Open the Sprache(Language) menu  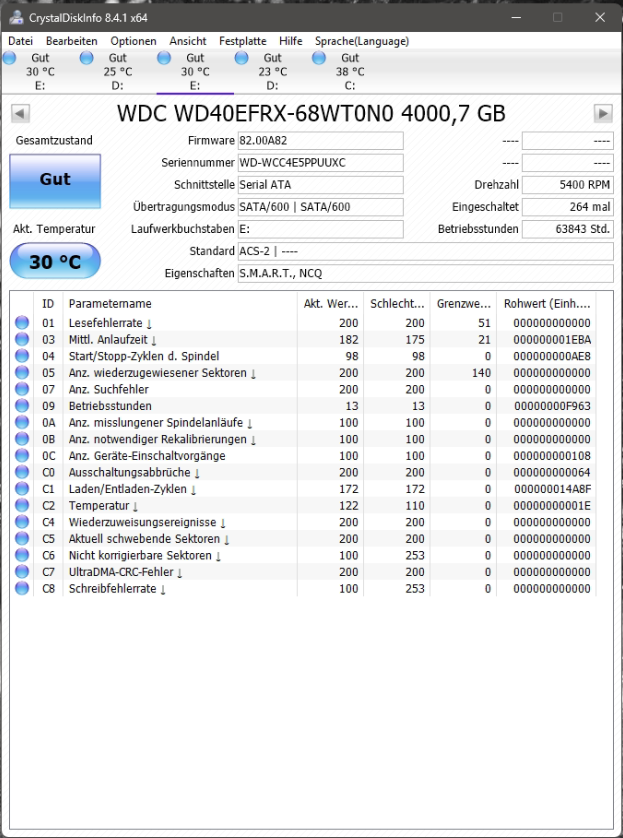[362, 41]
